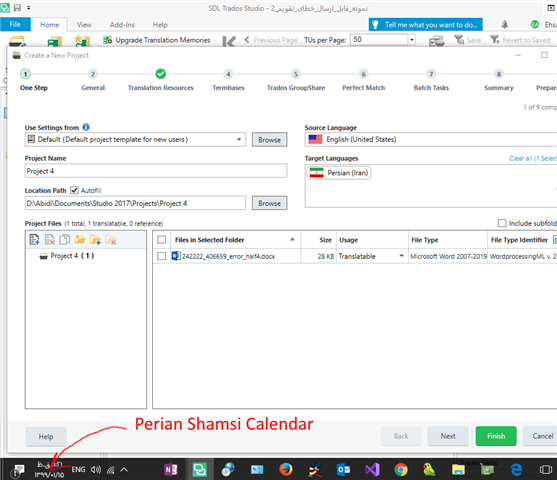Open Google Chrome from the taskbar
This screenshot has width=557, height=480.
pyautogui.click(x=401, y=470)
